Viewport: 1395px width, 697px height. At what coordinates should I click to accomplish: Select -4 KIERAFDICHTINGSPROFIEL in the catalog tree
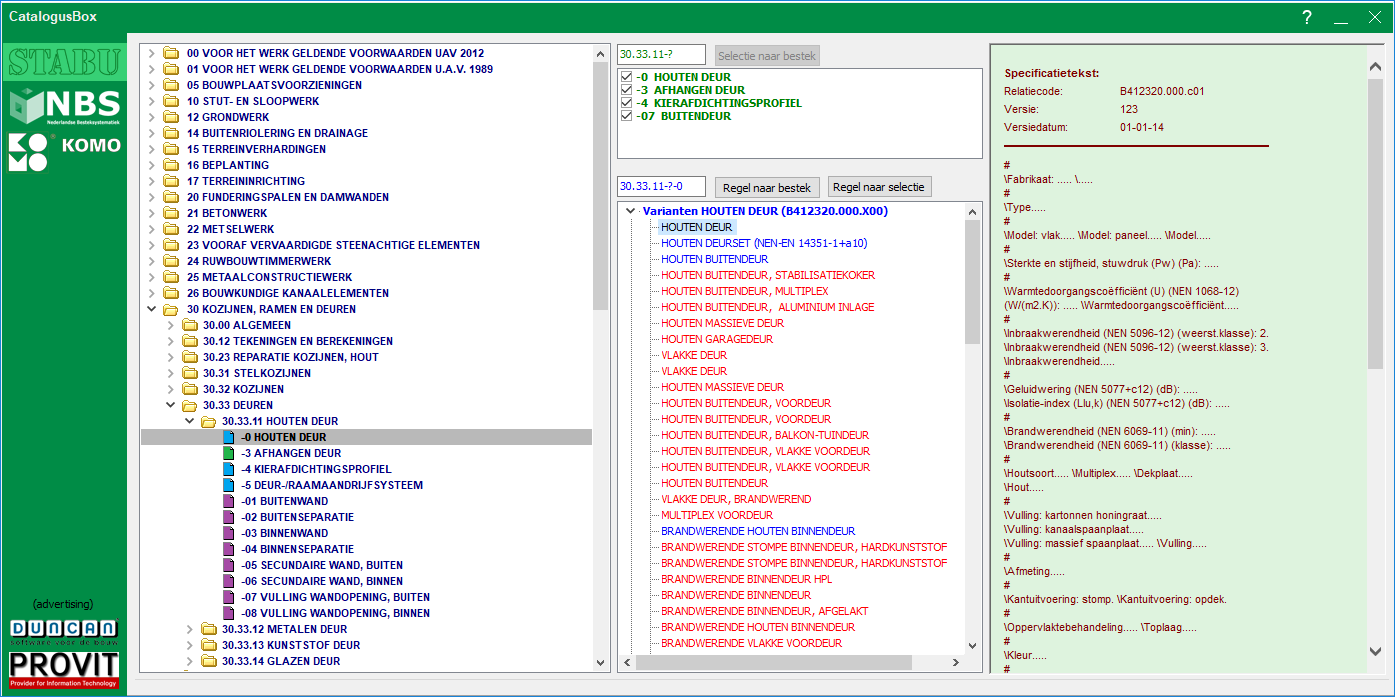point(316,469)
